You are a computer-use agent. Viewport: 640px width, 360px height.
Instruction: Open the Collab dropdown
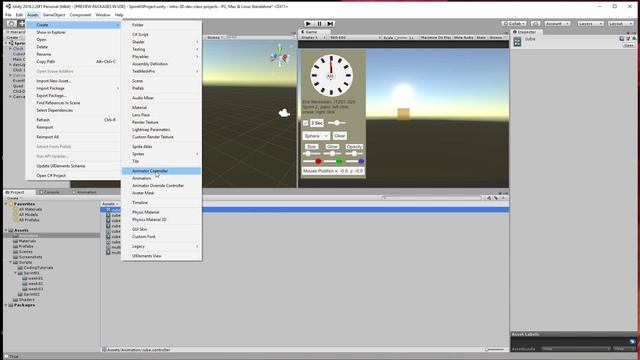point(514,24)
